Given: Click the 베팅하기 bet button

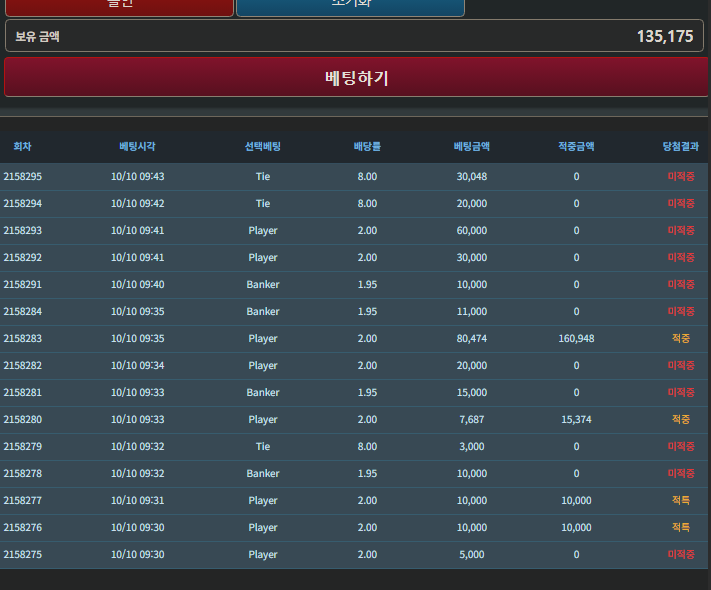Looking at the screenshot, I should tap(356, 77).
